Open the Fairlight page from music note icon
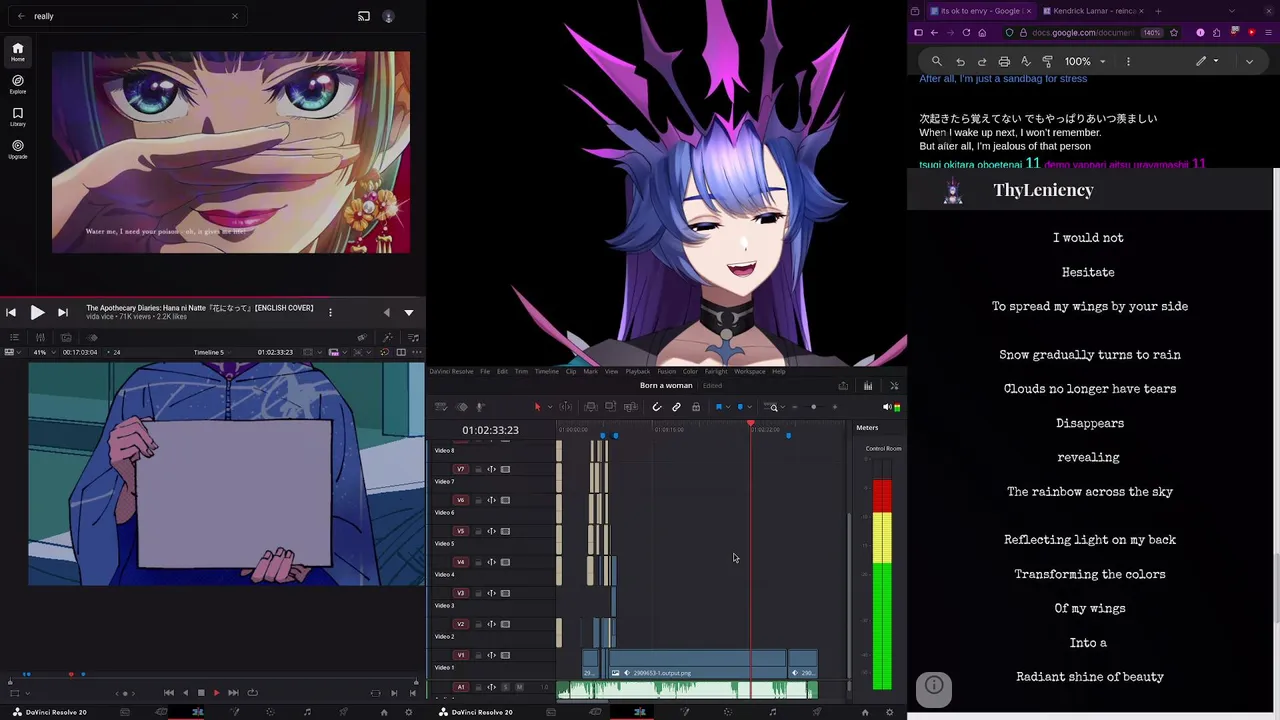Image resolution: width=1280 pixels, height=720 pixels. click(x=772, y=712)
